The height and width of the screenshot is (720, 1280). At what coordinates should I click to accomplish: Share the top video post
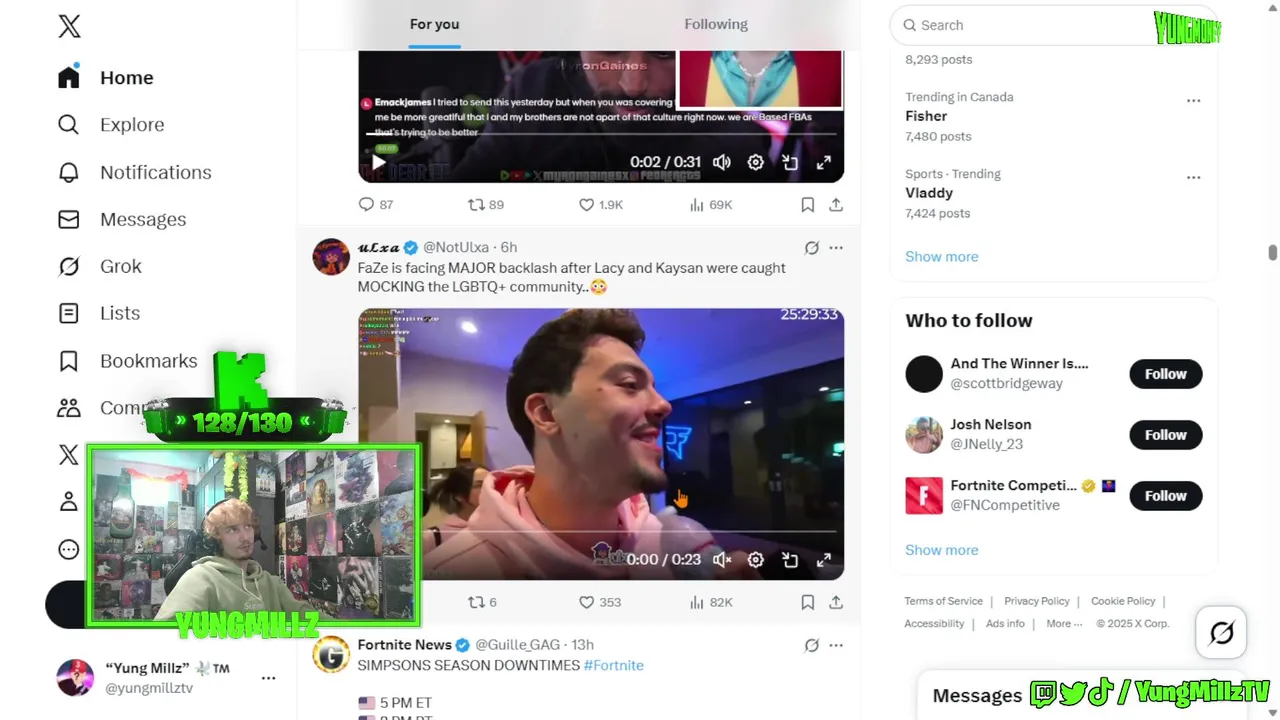(836, 204)
